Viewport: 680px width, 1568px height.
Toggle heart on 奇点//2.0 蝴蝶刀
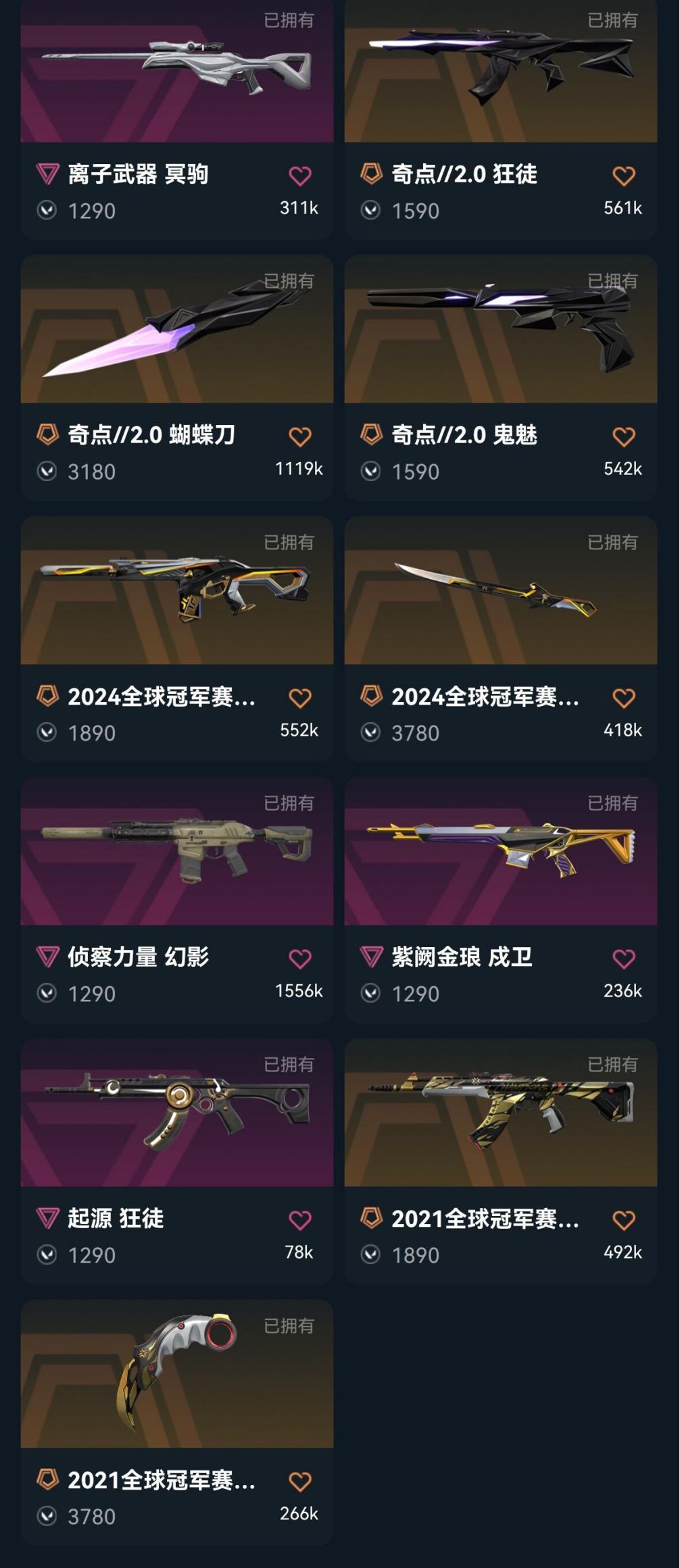[x=300, y=437]
